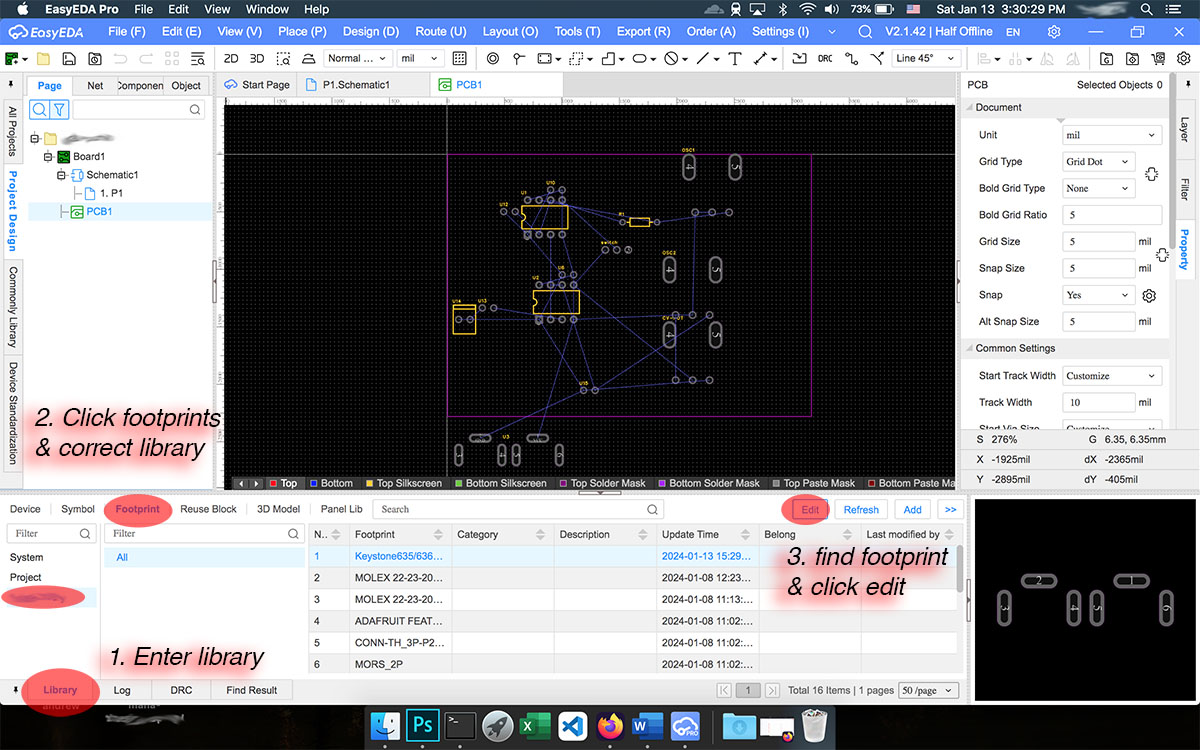
Task: Open project folder icon in toolbar
Action: pyautogui.click(x=43, y=58)
